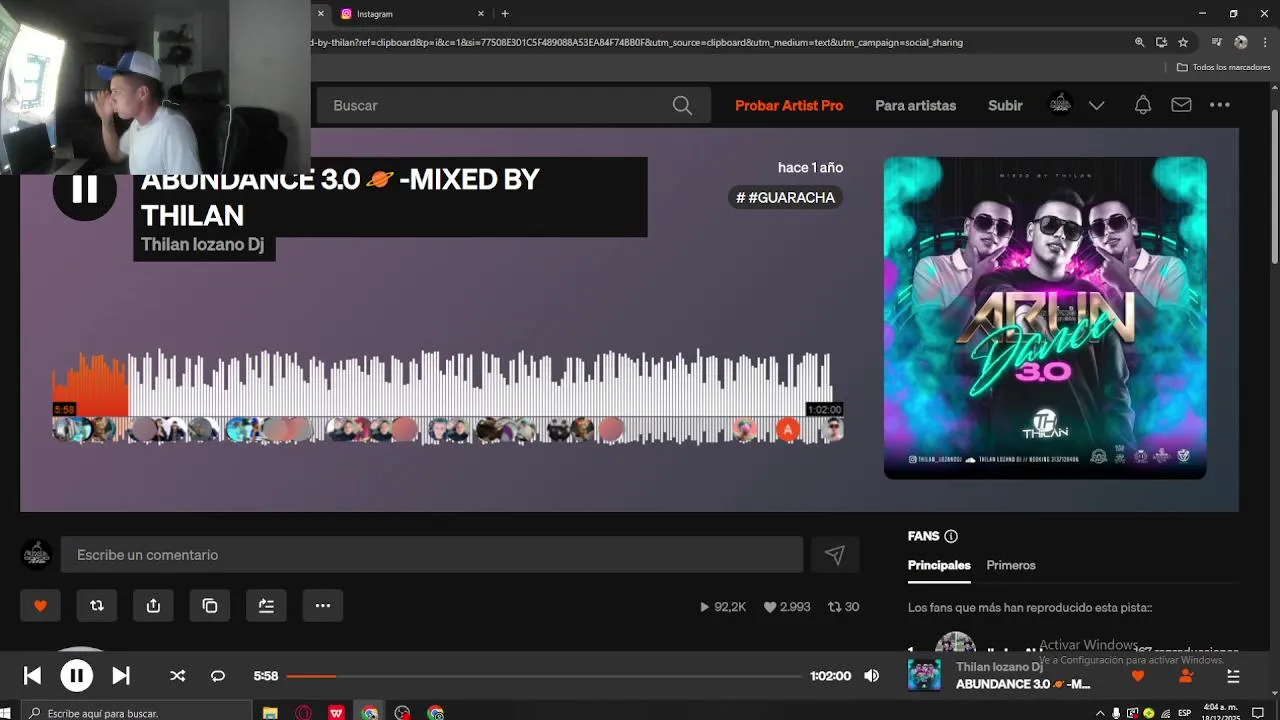This screenshot has height=720, width=1280.
Task: Switch to Principales fans tab
Action: (x=939, y=565)
